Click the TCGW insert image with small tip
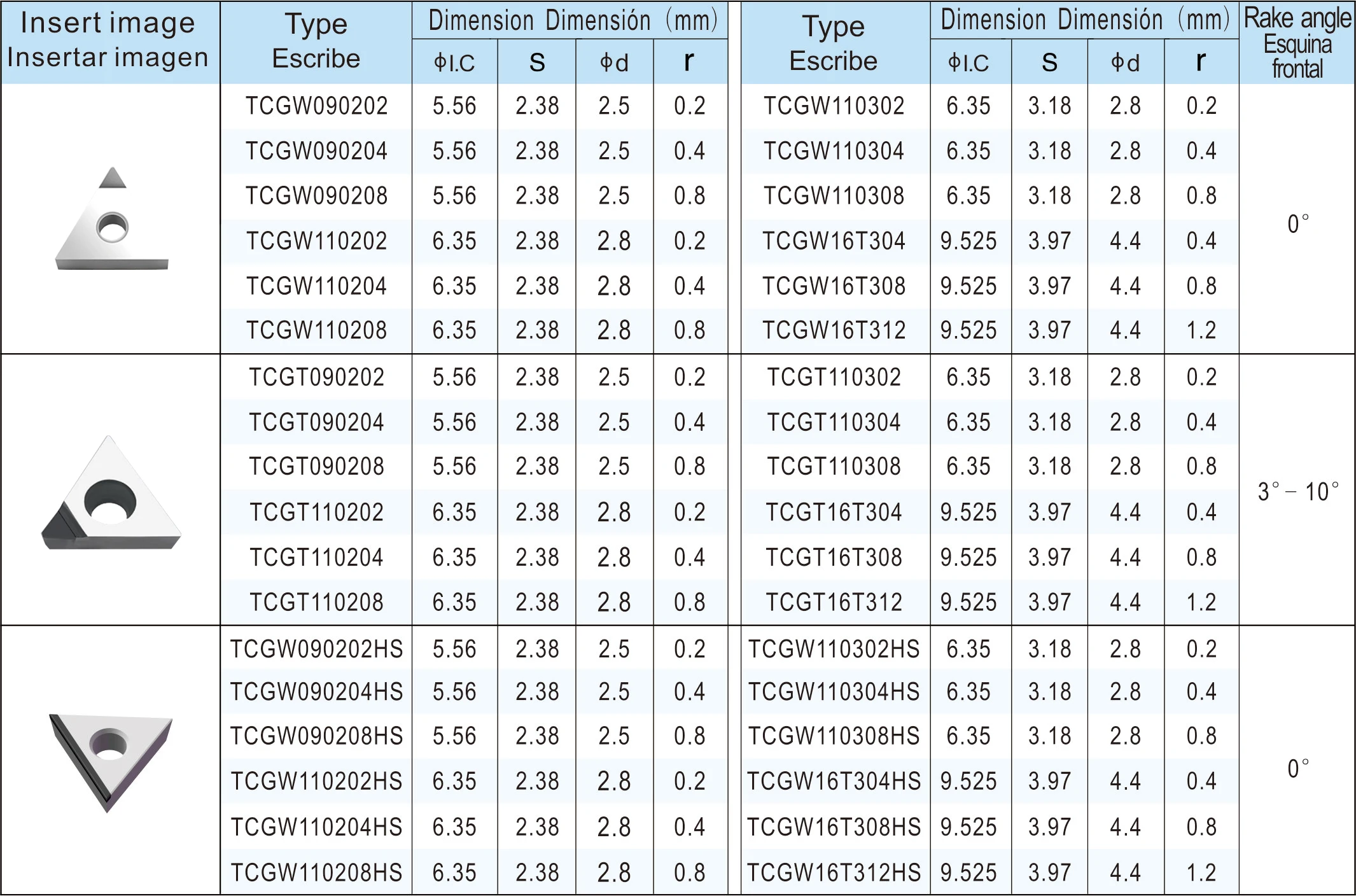Screen dimensions: 1356x896 point(112,220)
